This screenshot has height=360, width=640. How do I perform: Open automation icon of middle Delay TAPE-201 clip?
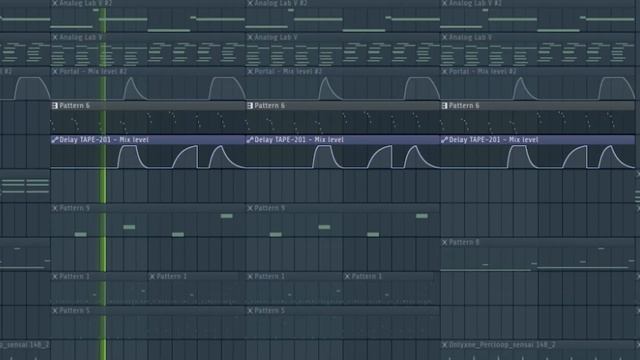point(250,140)
